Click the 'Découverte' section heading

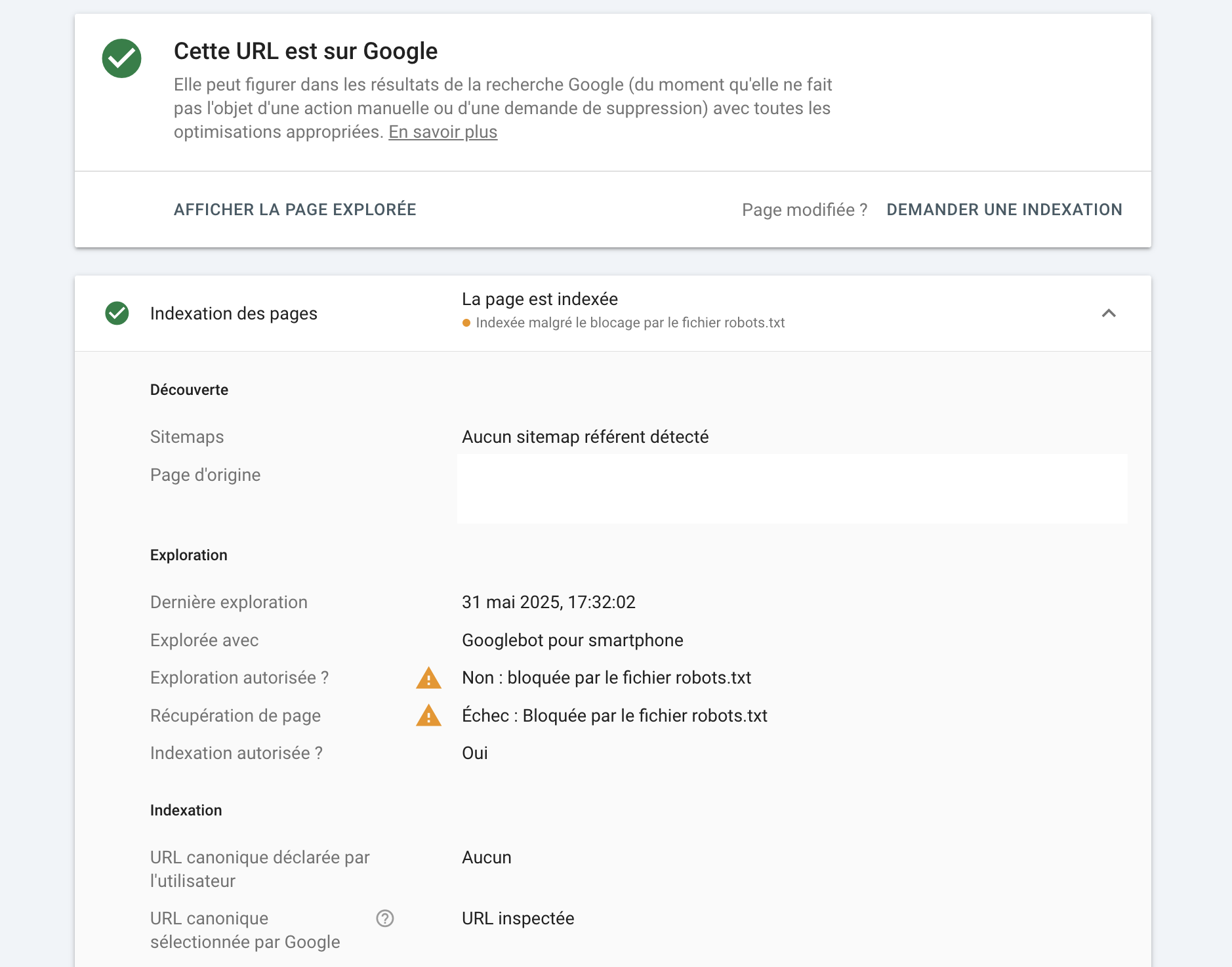(189, 390)
